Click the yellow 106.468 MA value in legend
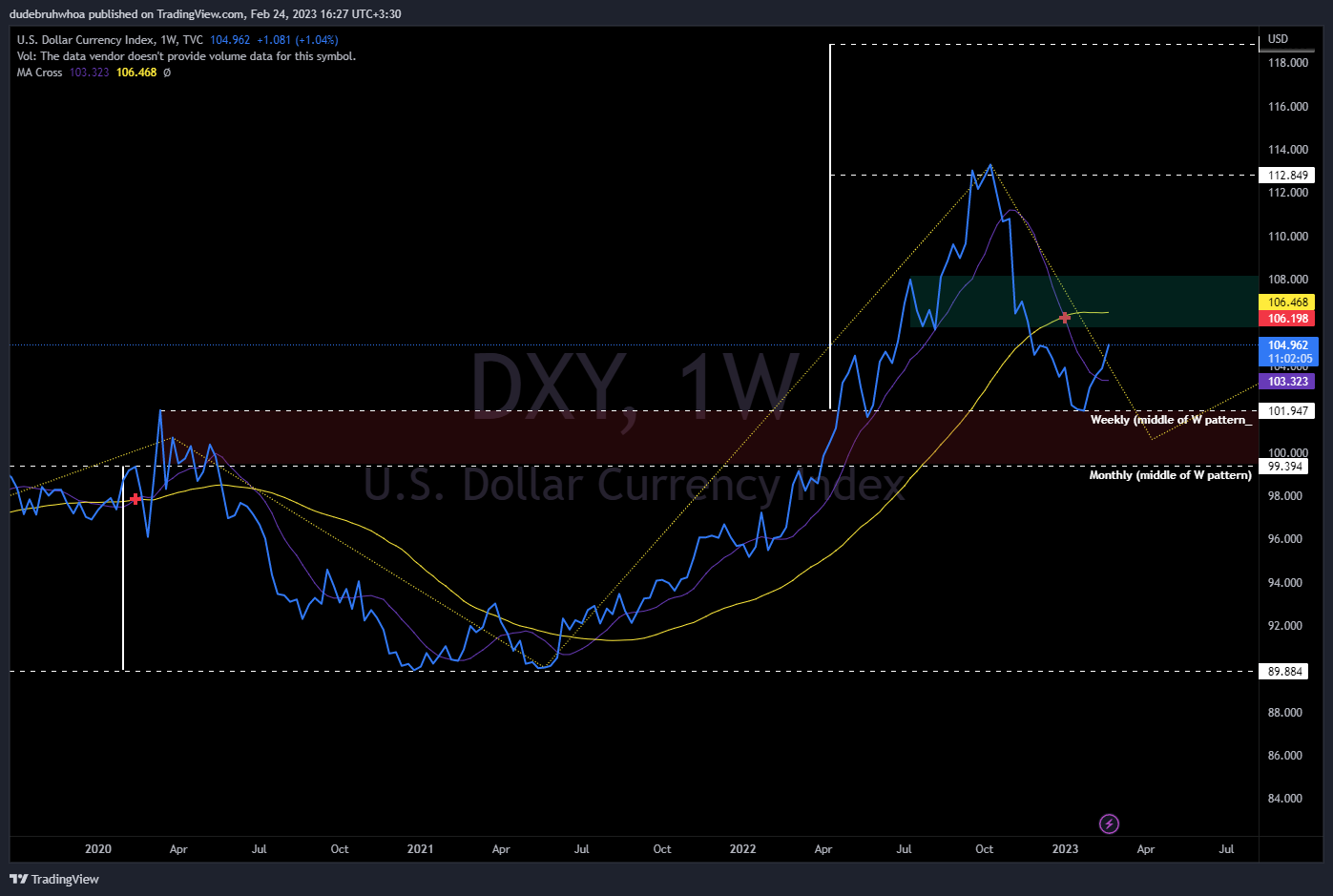Viewport: 1333px width, 896px height. 136,73
